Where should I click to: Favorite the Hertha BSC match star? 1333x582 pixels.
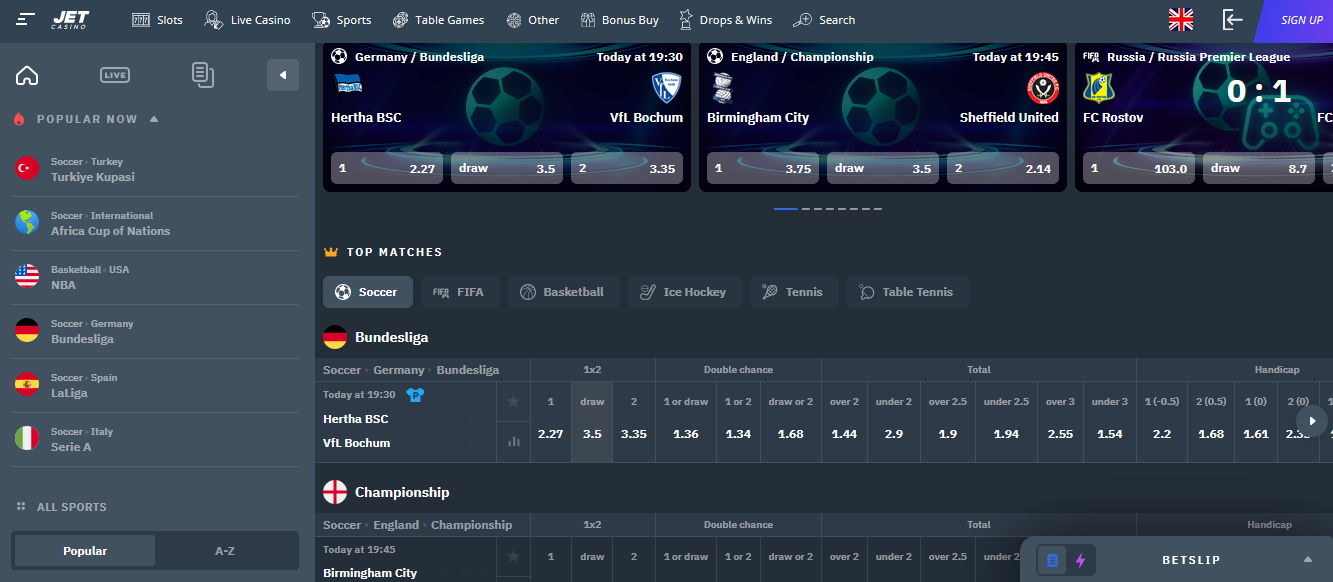pos(513,401)
